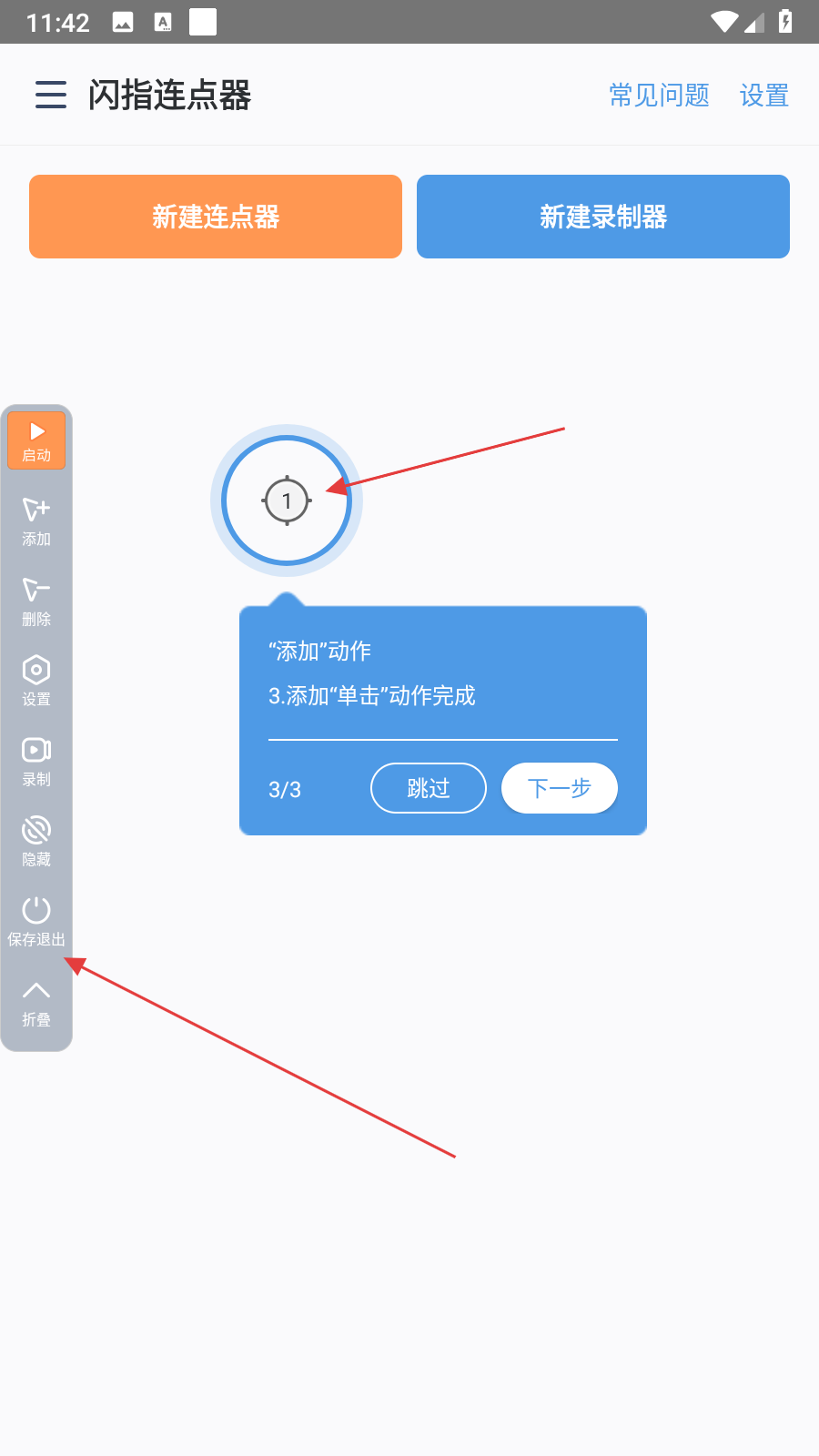Start the 录制 recording icon
The image size is (819, 1456).
click(36, 761)
